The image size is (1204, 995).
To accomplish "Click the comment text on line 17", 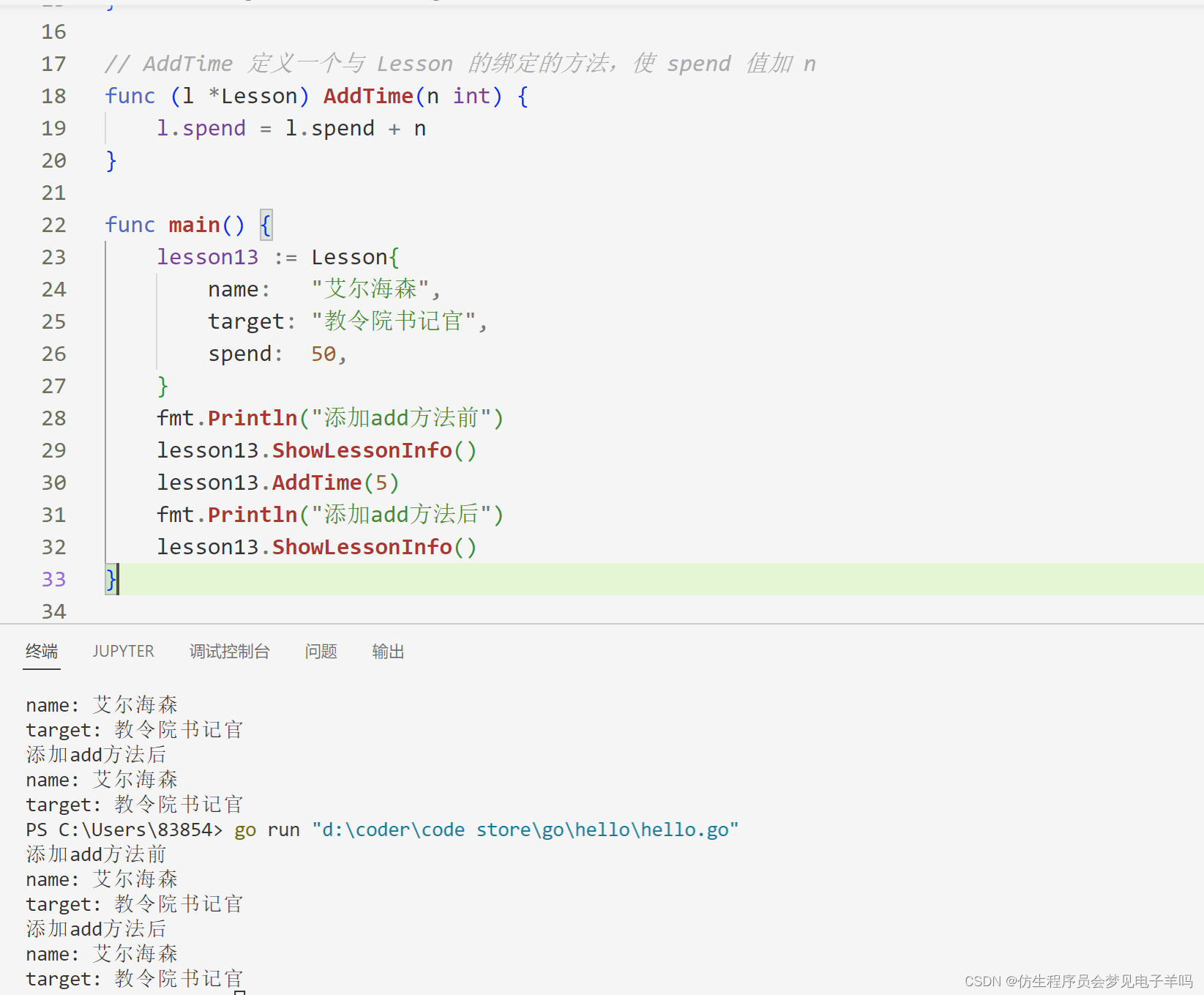I will tap(460, 64).
